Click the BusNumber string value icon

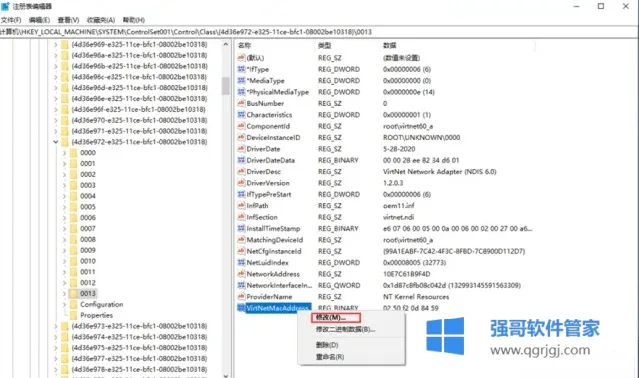(x=241, y=103)
